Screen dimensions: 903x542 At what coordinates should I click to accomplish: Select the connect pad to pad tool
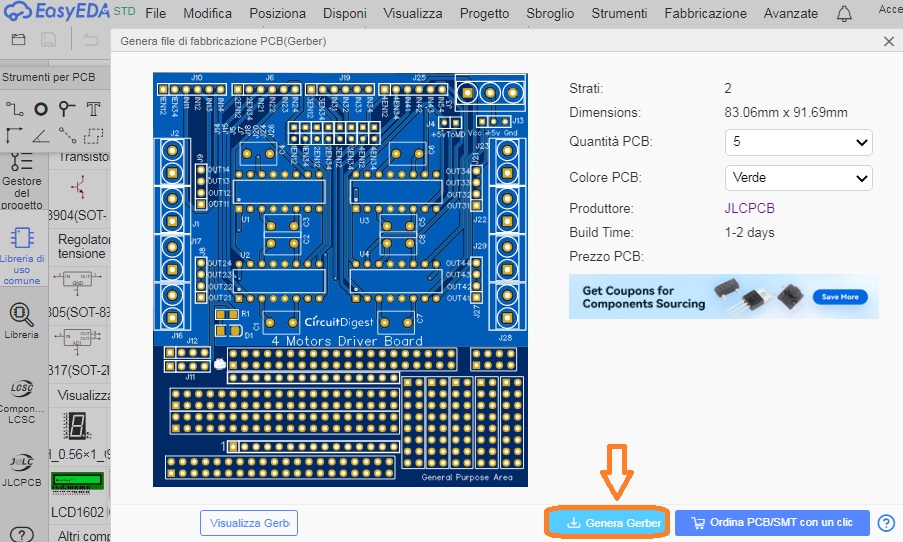click(67, 135)
